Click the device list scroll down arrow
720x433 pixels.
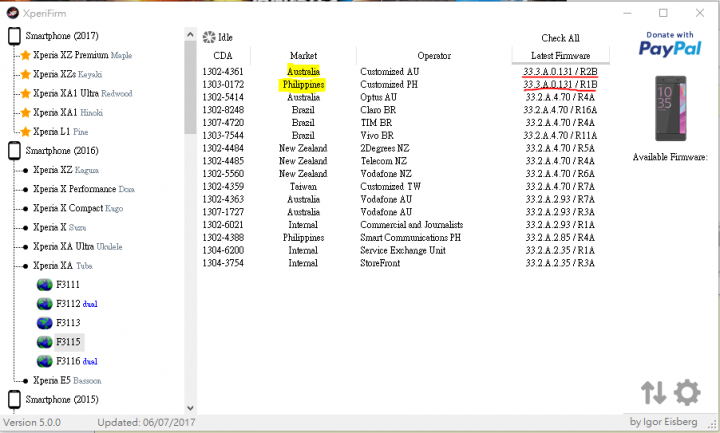point(191,408)
